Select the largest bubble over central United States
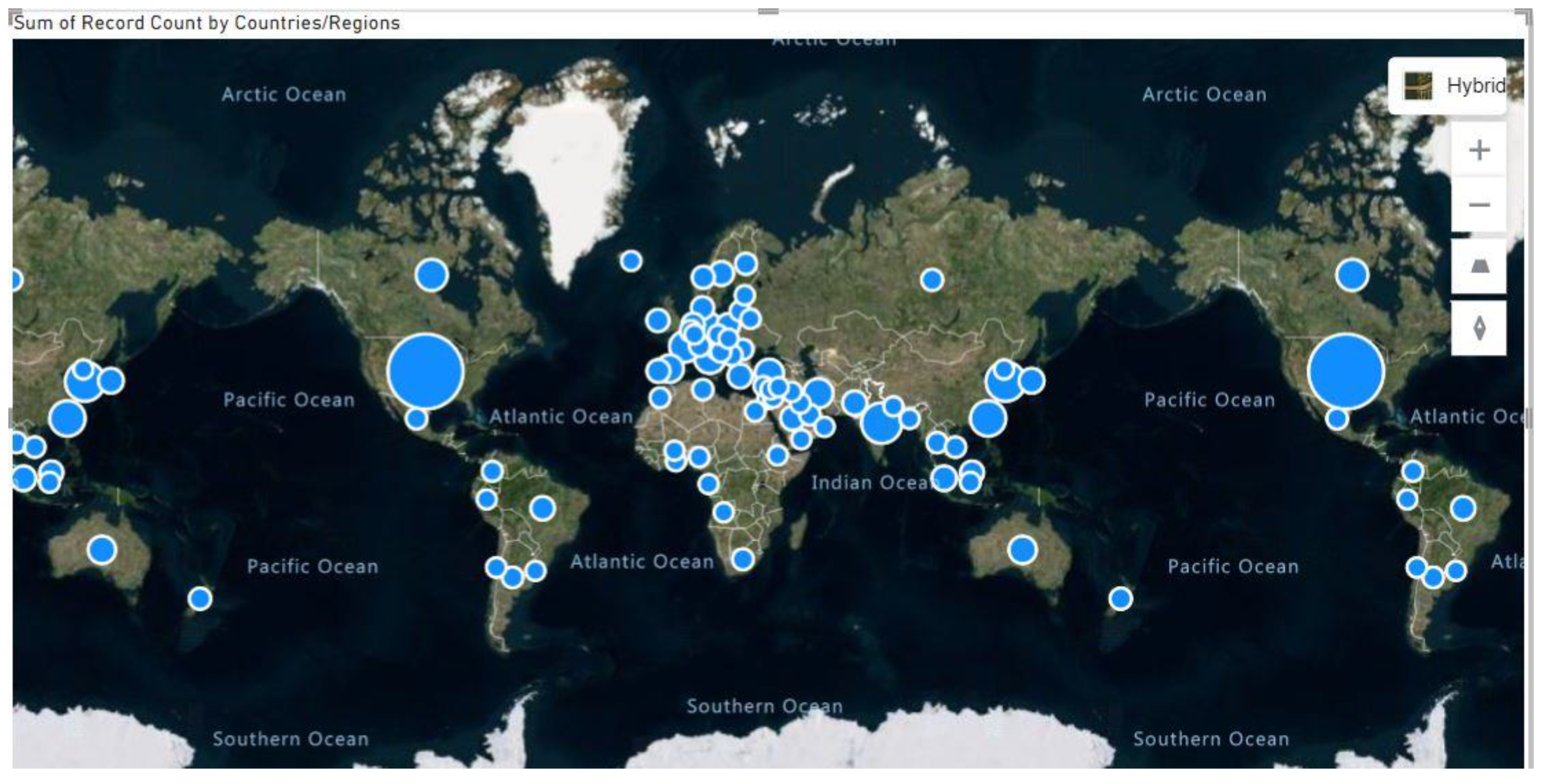The height and width of the screenshot is (784, 1545). click(425, 371)
